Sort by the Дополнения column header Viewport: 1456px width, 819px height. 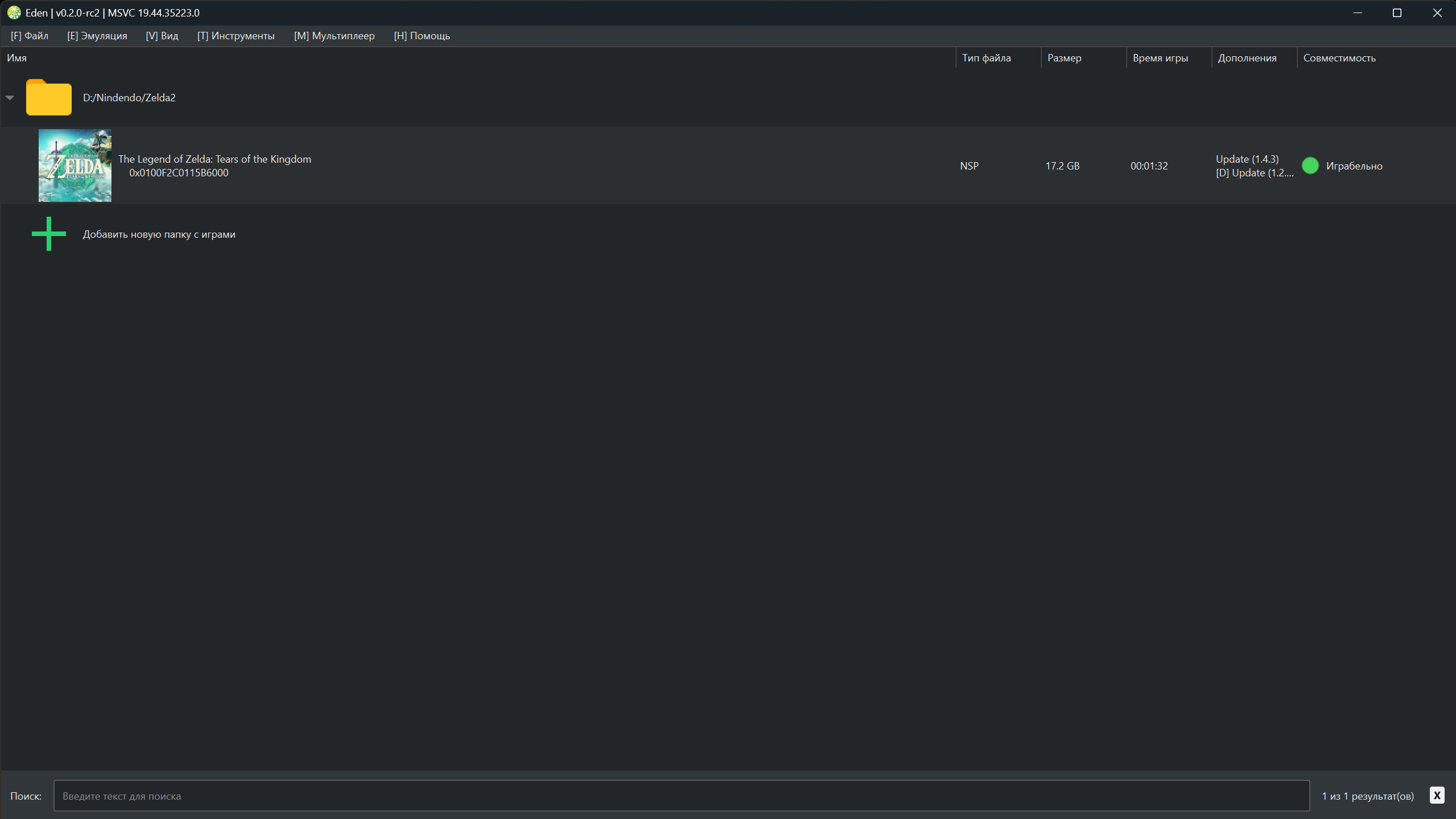tap(1254, 58)
